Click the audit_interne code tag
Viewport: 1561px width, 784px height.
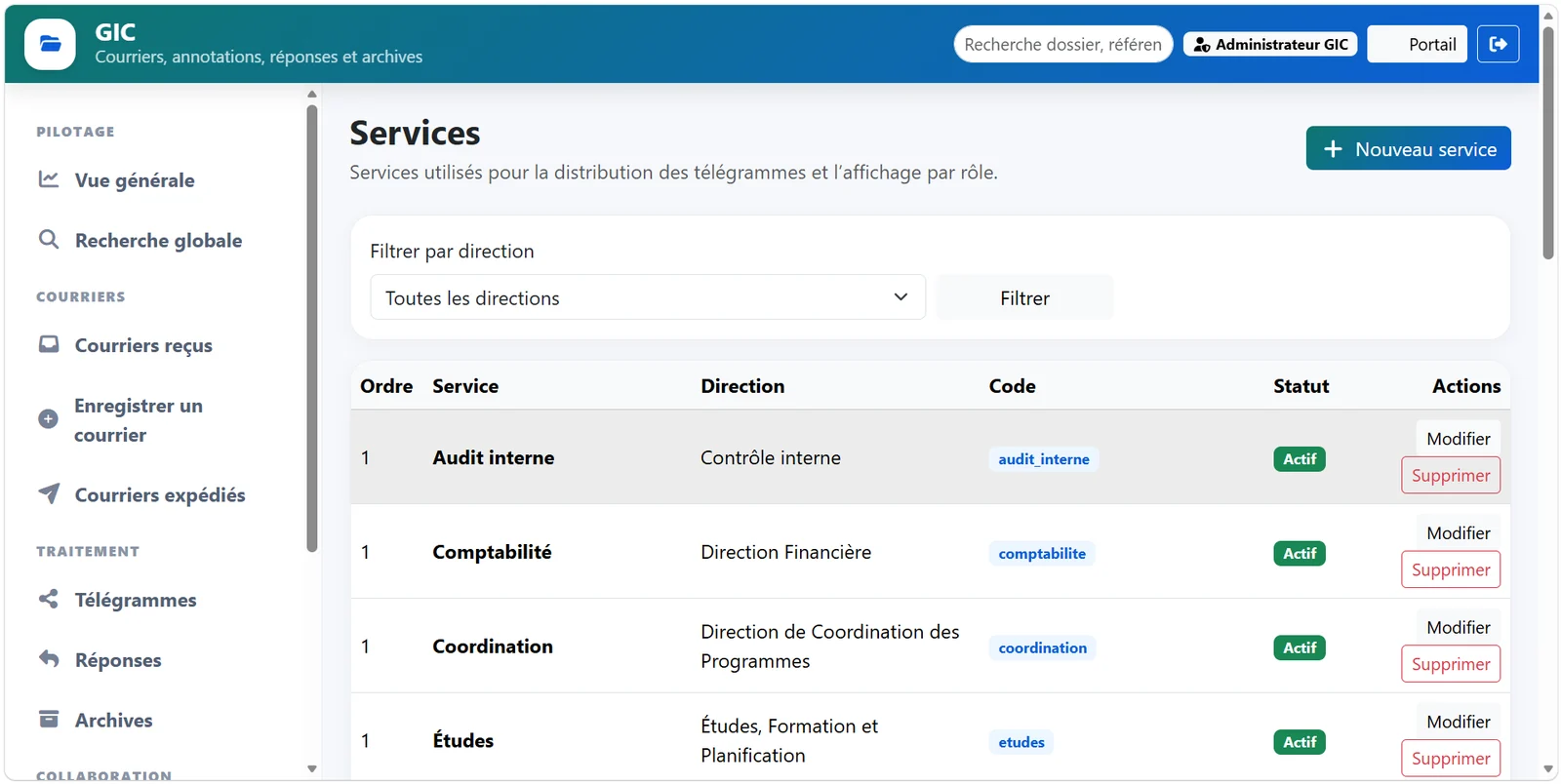tap(1043, 459)
